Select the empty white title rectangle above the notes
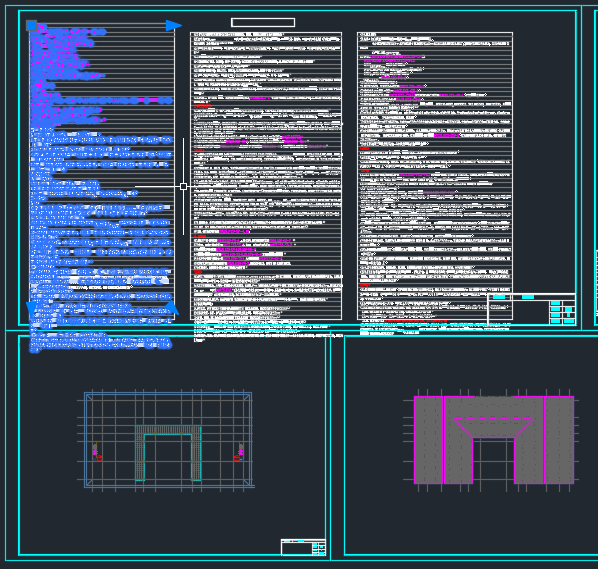 click(263, 23)
